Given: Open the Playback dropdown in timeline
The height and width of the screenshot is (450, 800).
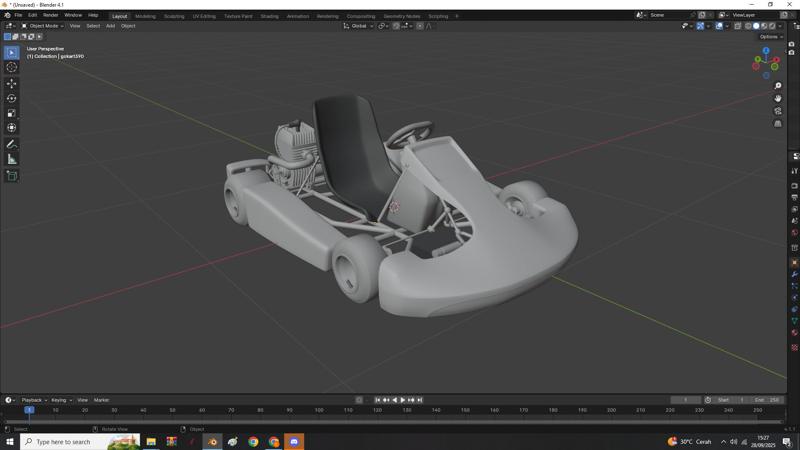Looking at the screenshot, I should (x=34, y=400).
